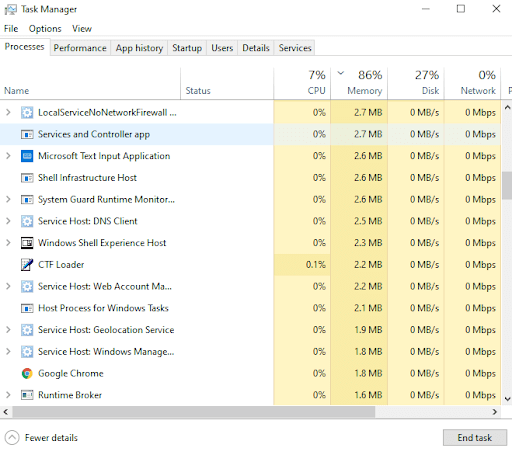Click the Windows Shell Experience Host icon

(27, 243)
